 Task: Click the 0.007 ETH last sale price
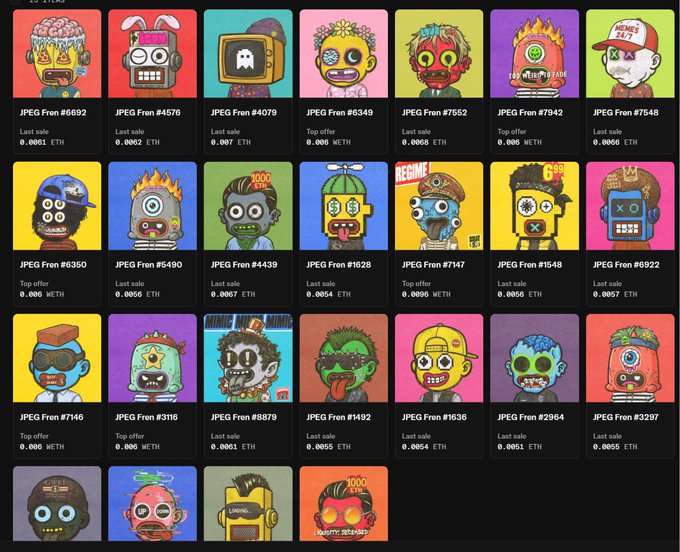pos(231,142)
